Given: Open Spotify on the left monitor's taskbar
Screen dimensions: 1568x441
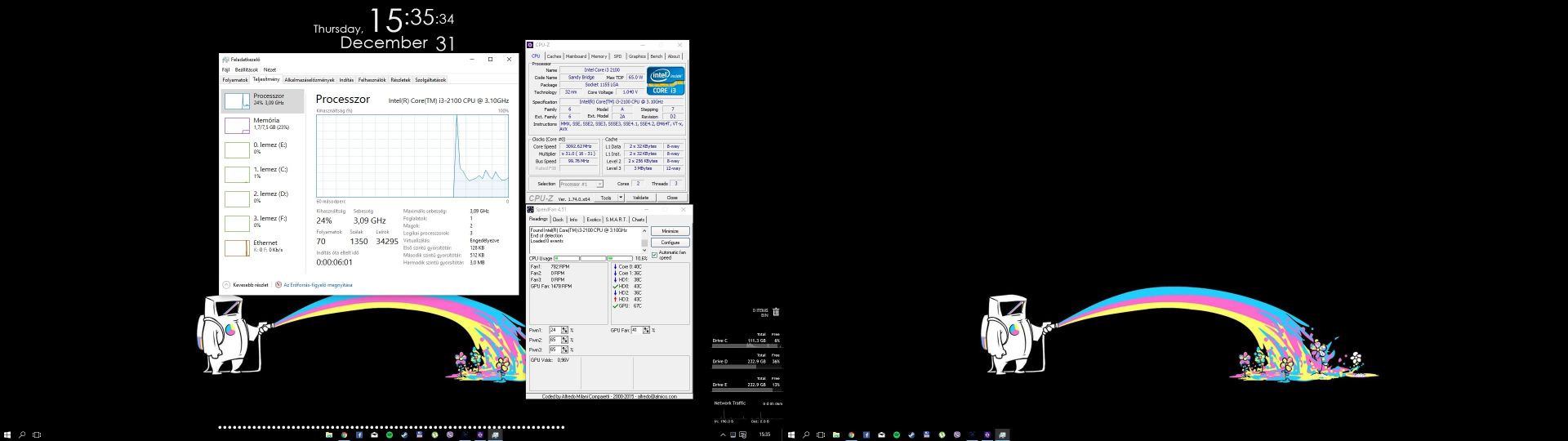Looking at the screenshot, I should click(390, 434).
